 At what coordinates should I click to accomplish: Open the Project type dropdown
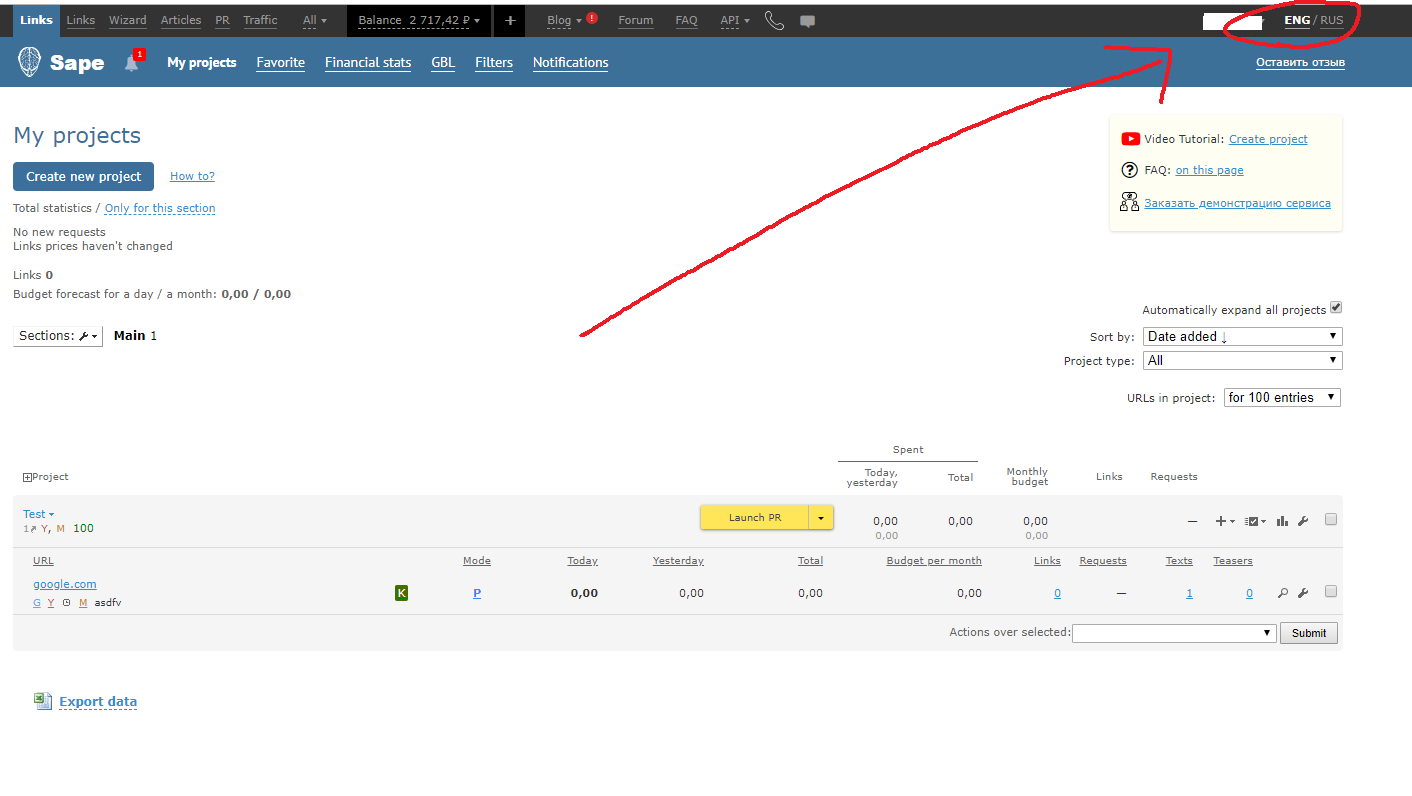(1243, 360)
